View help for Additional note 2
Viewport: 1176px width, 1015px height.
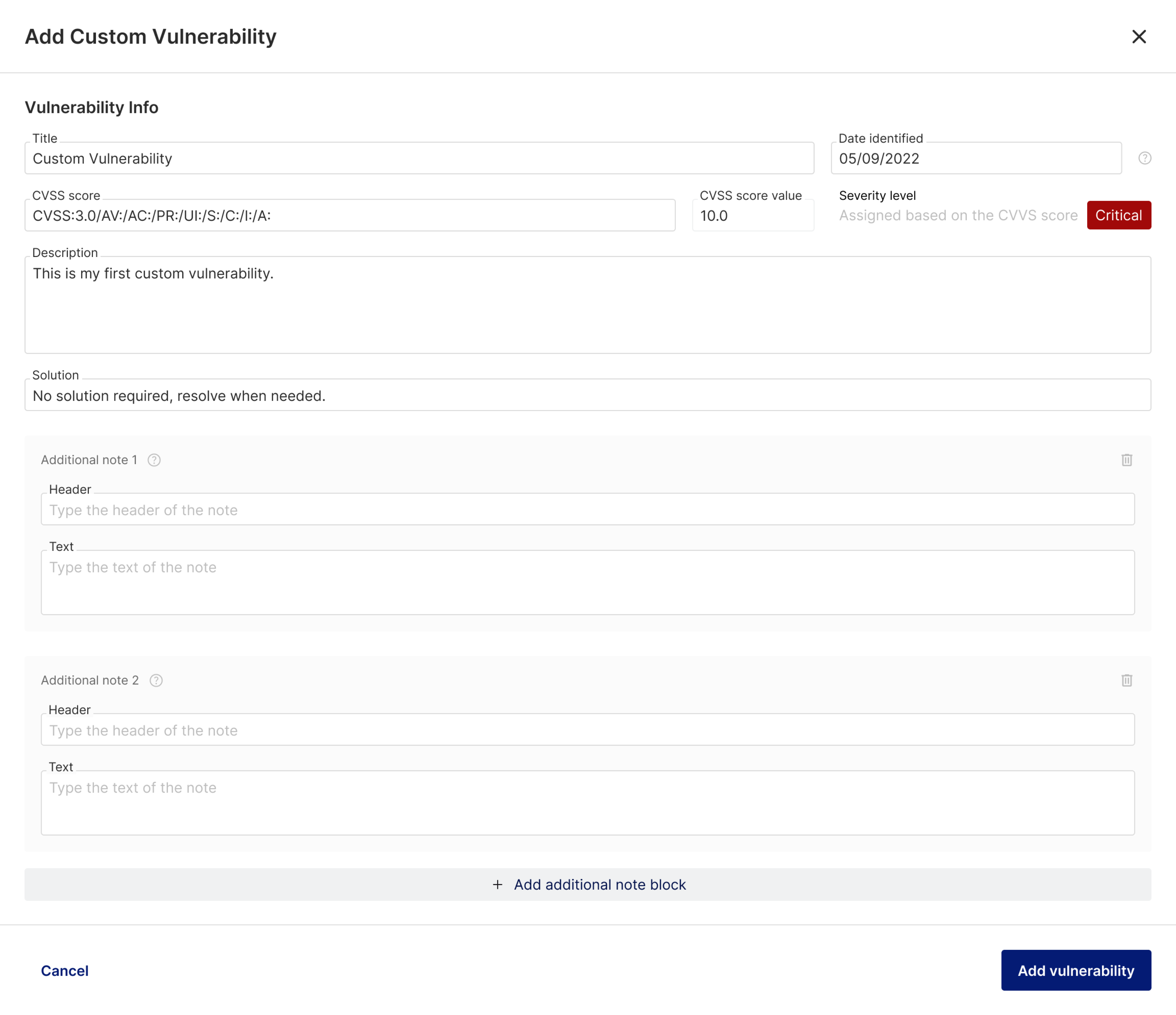(x=156, y=680)
